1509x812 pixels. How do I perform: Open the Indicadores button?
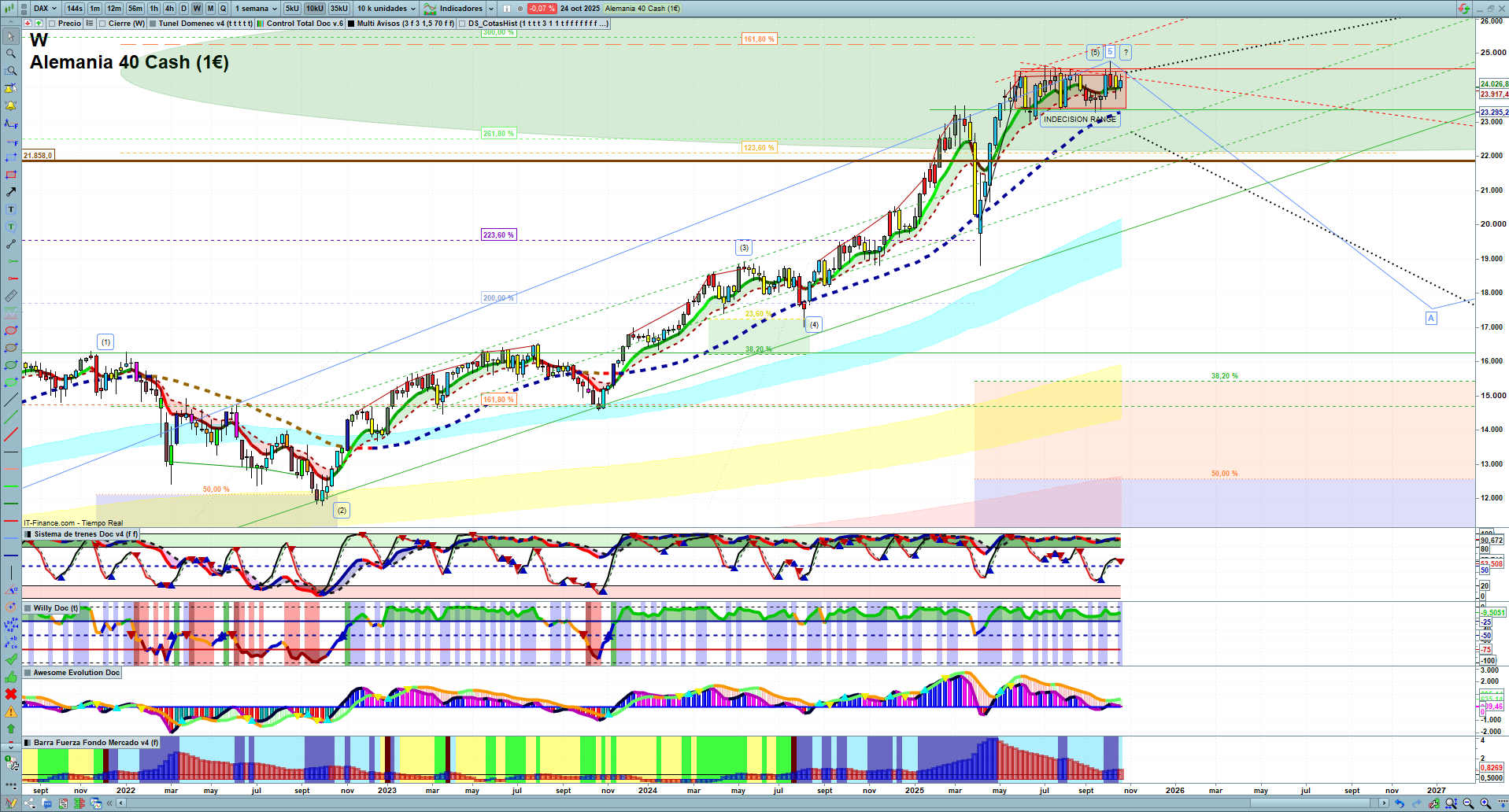454,9
